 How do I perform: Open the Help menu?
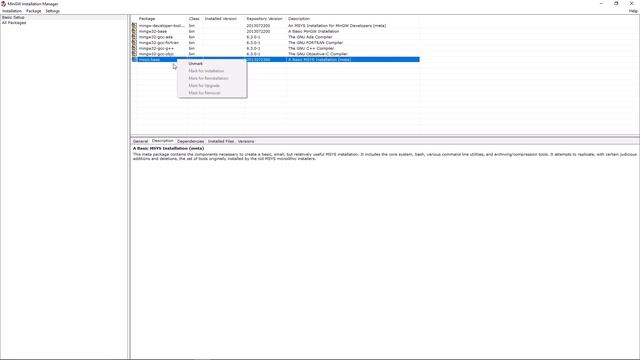pyautogui.click(x=633, y=11)
